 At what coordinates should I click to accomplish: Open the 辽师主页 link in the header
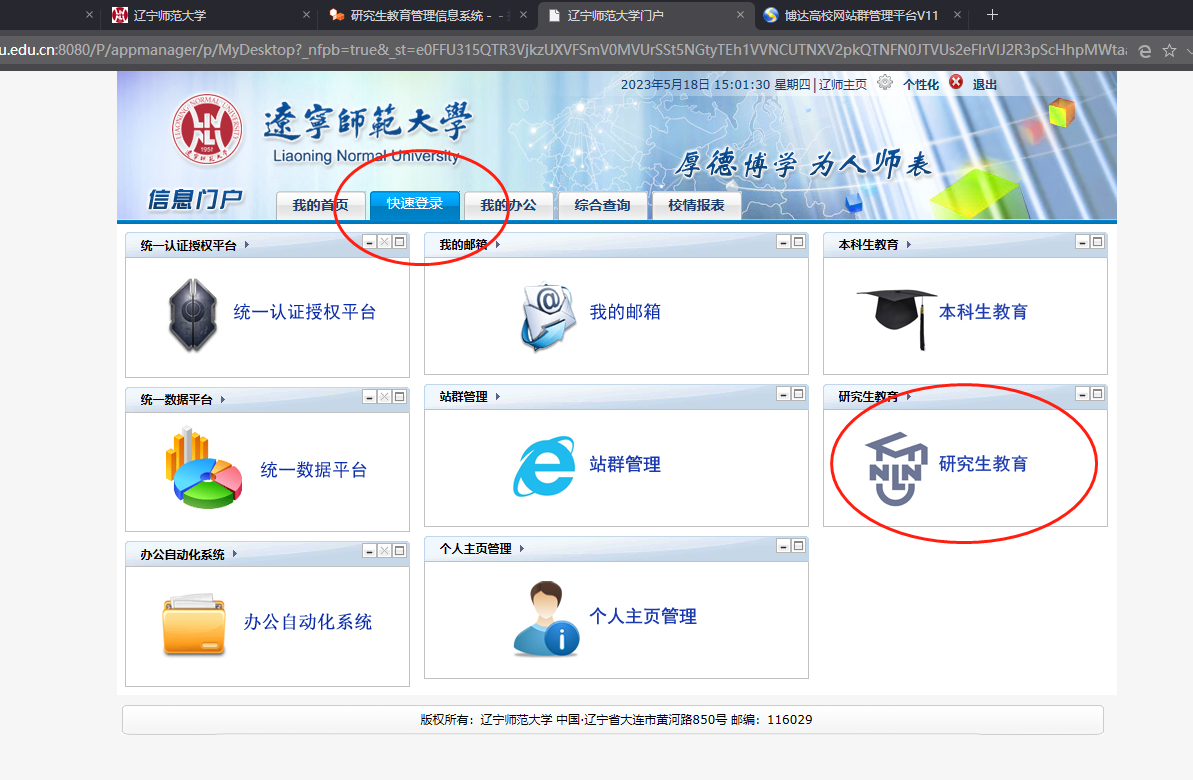click(x=843, y=84)
